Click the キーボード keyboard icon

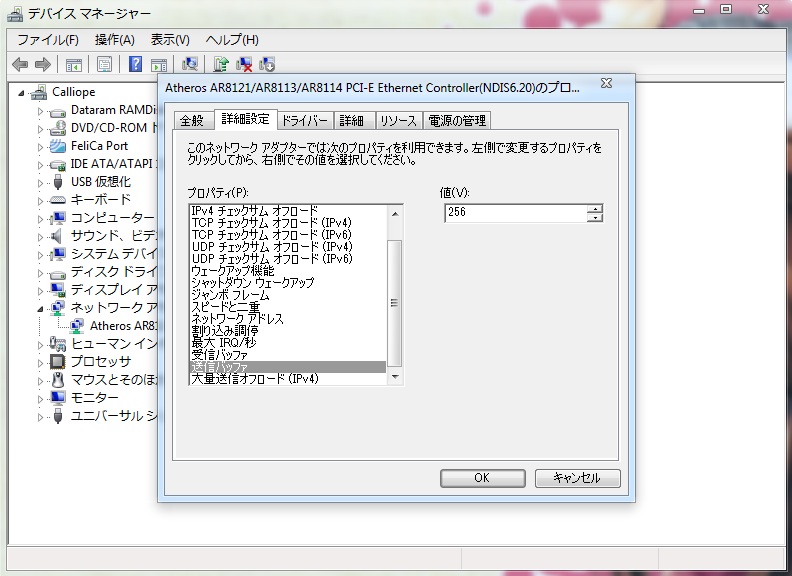click(58, 200)
